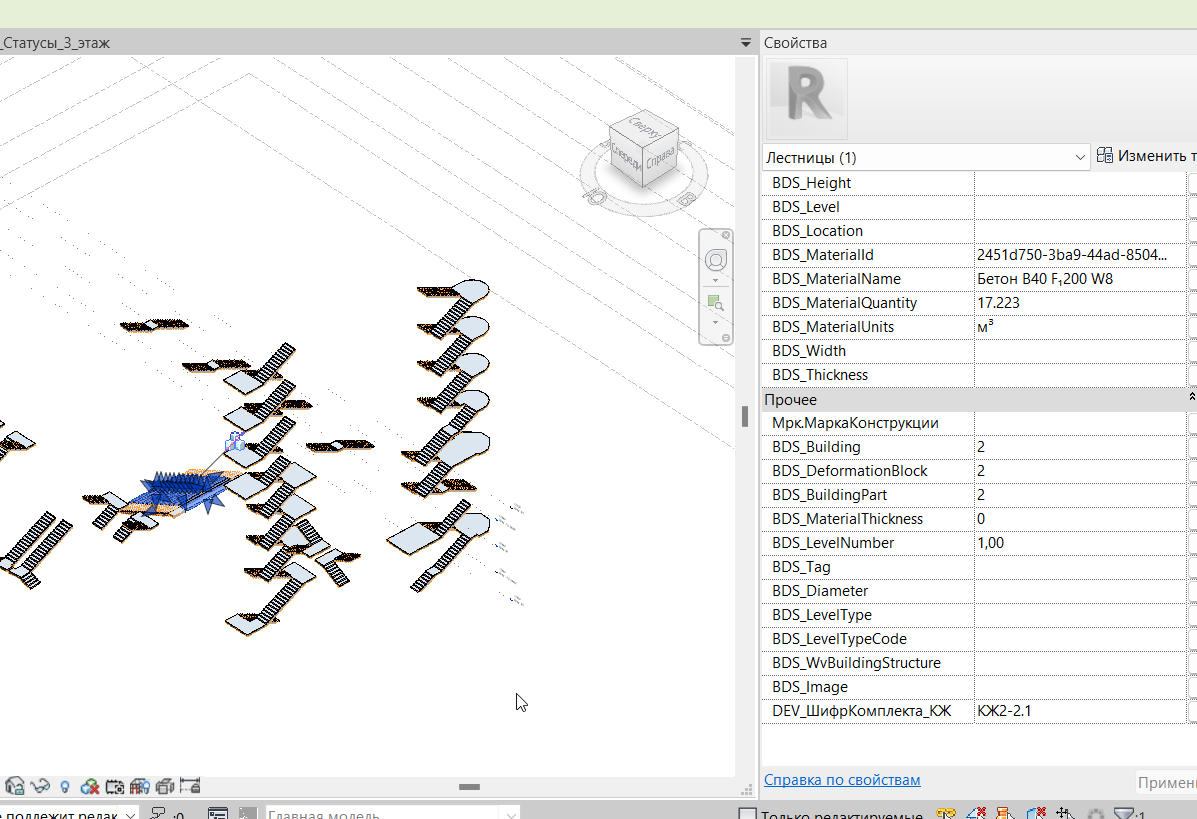Edit the BDS_DeformationBlock value field
Viewport: 1197px width, 819px height.
tap(1080, 470)
